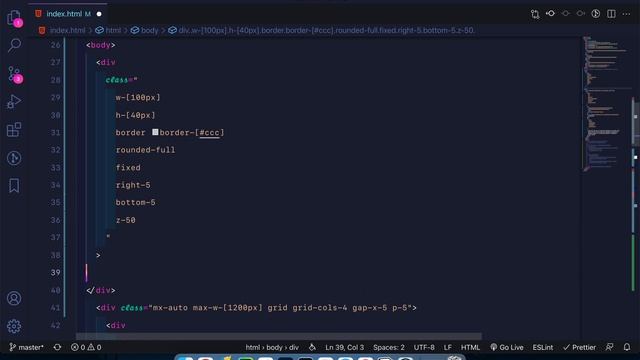
Task: Click the compare changes icon in editor toolbar
Action: click(535, 14)
